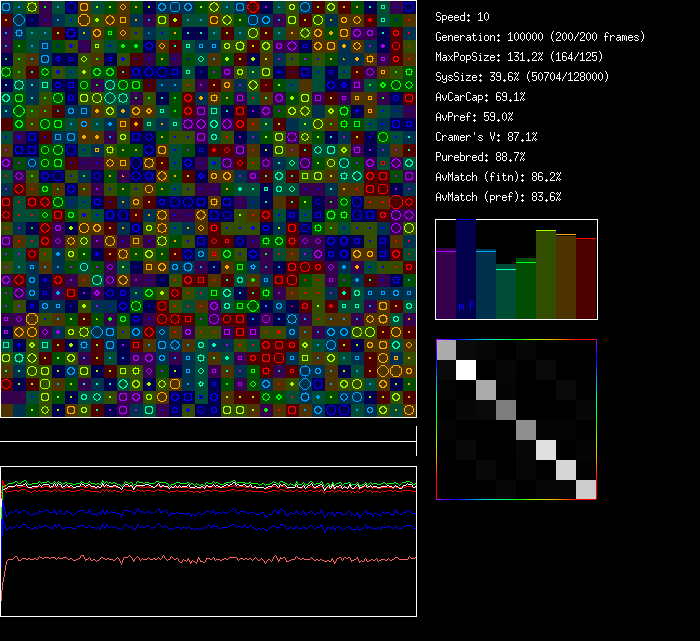Click the lowest pink line in the time graph
Image resolution: width=700 pixels, height=641 pixels.
[x=200, y=558]
